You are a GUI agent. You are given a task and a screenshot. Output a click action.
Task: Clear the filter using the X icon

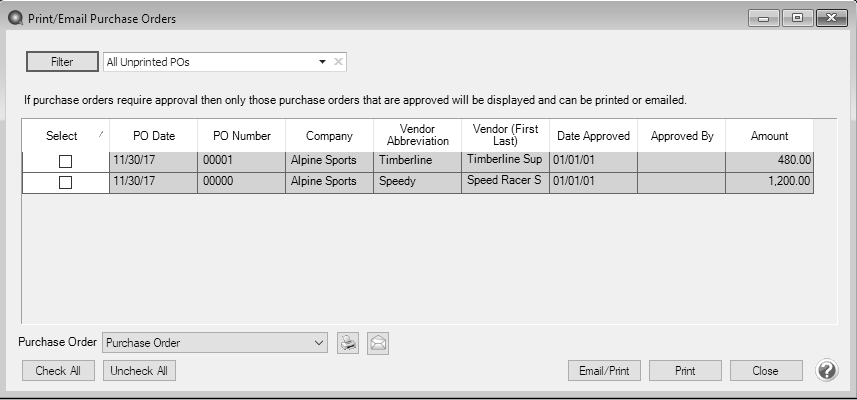338,62
